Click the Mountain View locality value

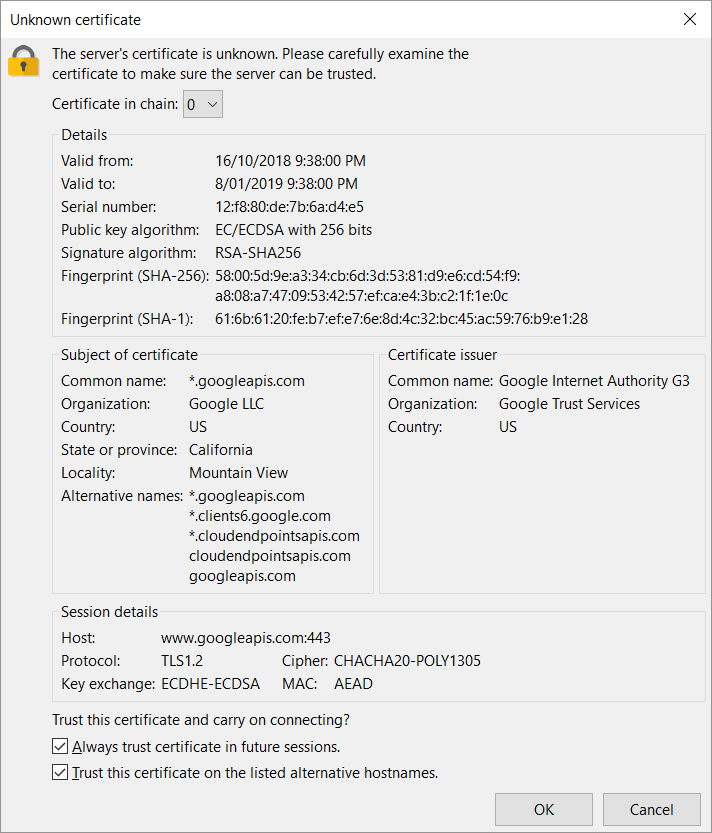click(x=238, y=473)
